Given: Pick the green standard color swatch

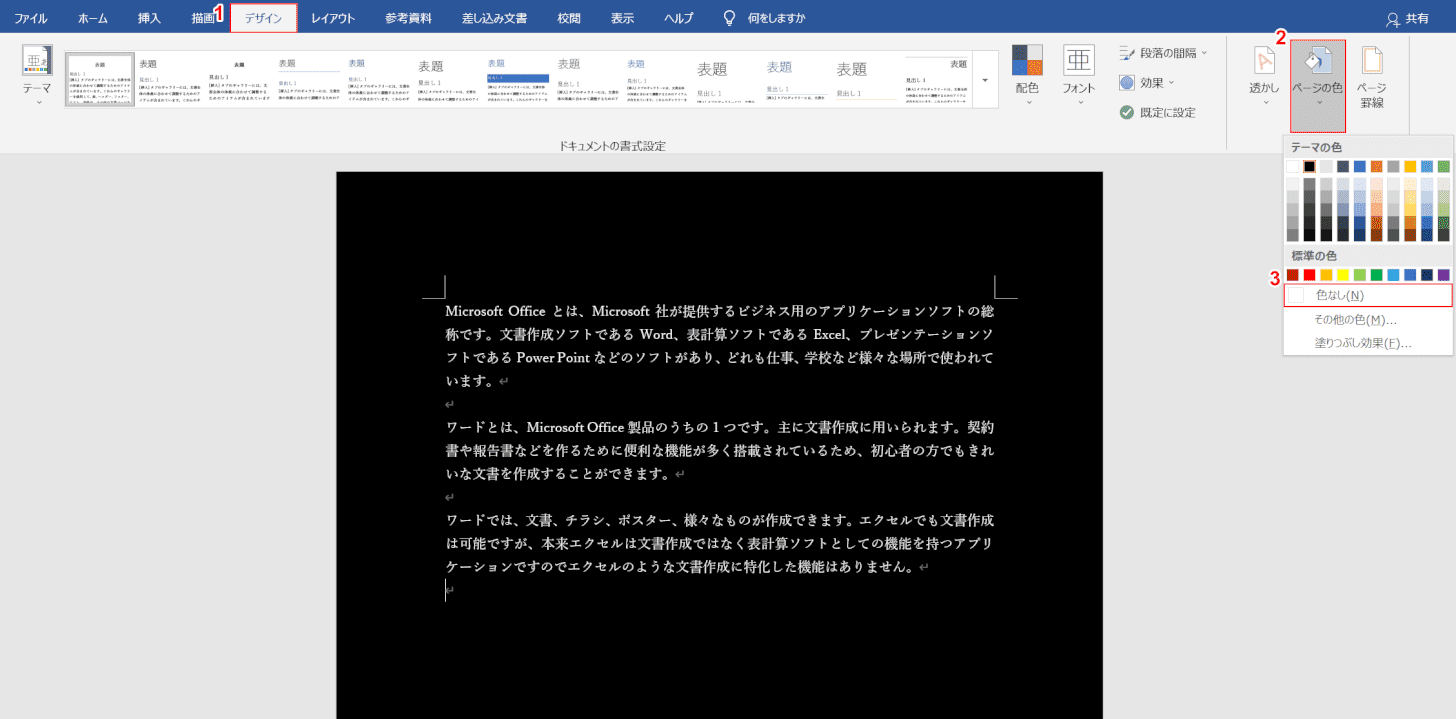Looking at the screenshot, I should (x=1377, y=275).
